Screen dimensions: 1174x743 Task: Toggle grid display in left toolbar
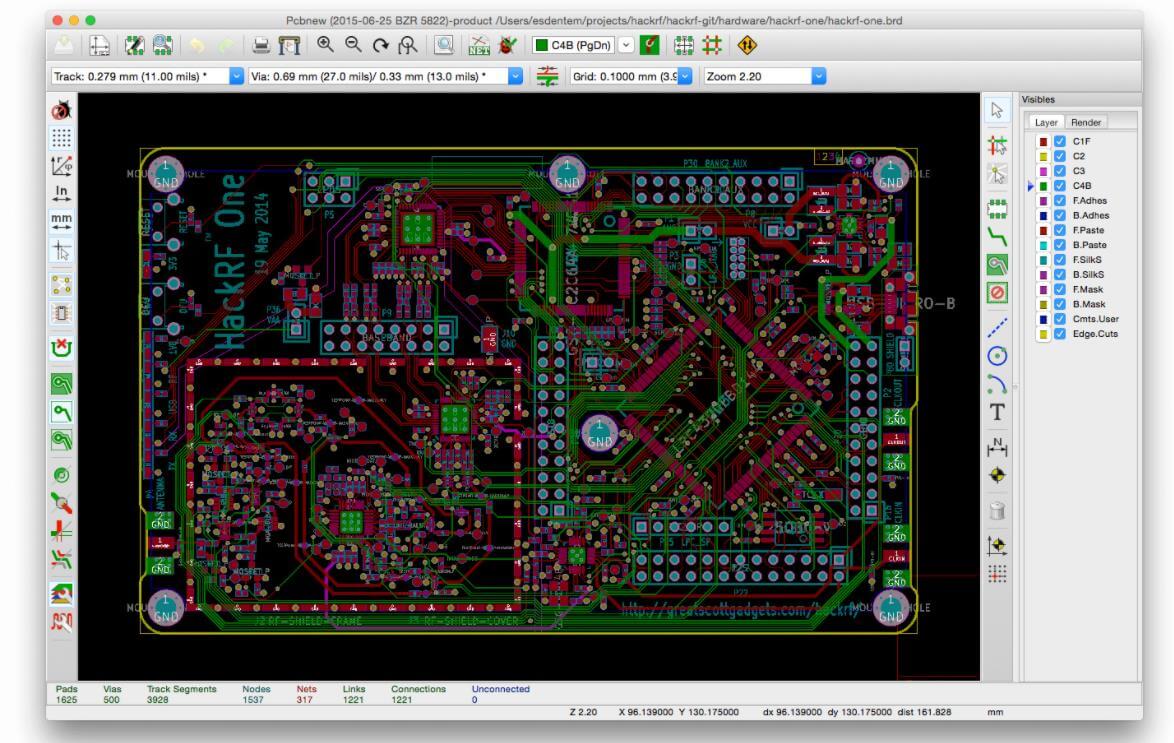(61, 138)
